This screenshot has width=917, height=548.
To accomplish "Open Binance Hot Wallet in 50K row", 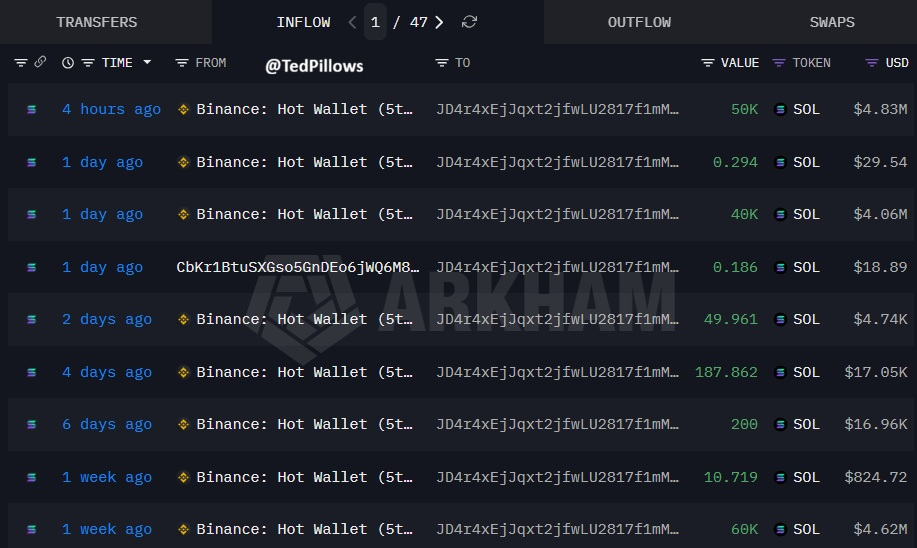I will click(304, 109).
